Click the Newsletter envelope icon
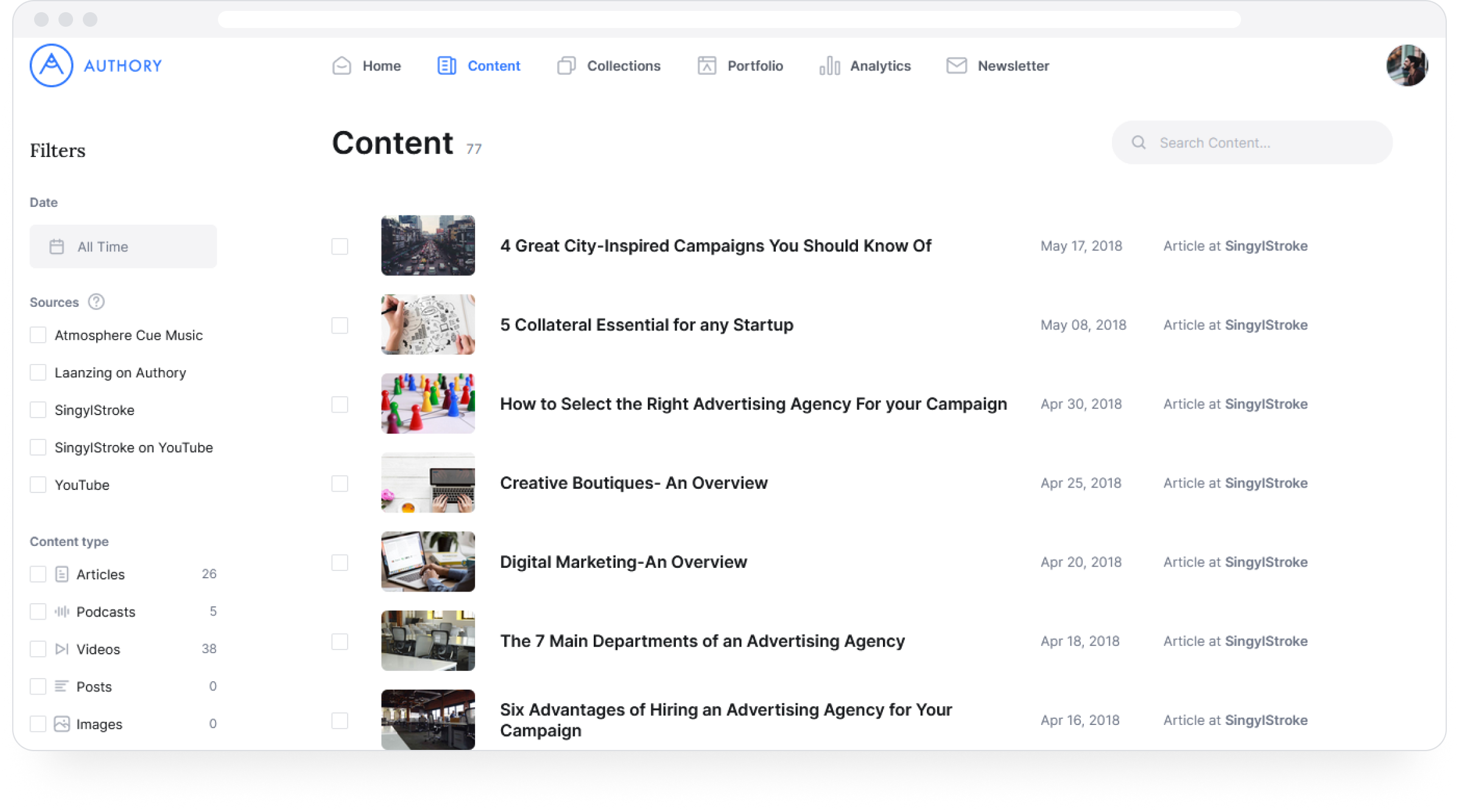The width and height of the screenshot is (1459, 812). pyautogui.click(x=956, y=66)
